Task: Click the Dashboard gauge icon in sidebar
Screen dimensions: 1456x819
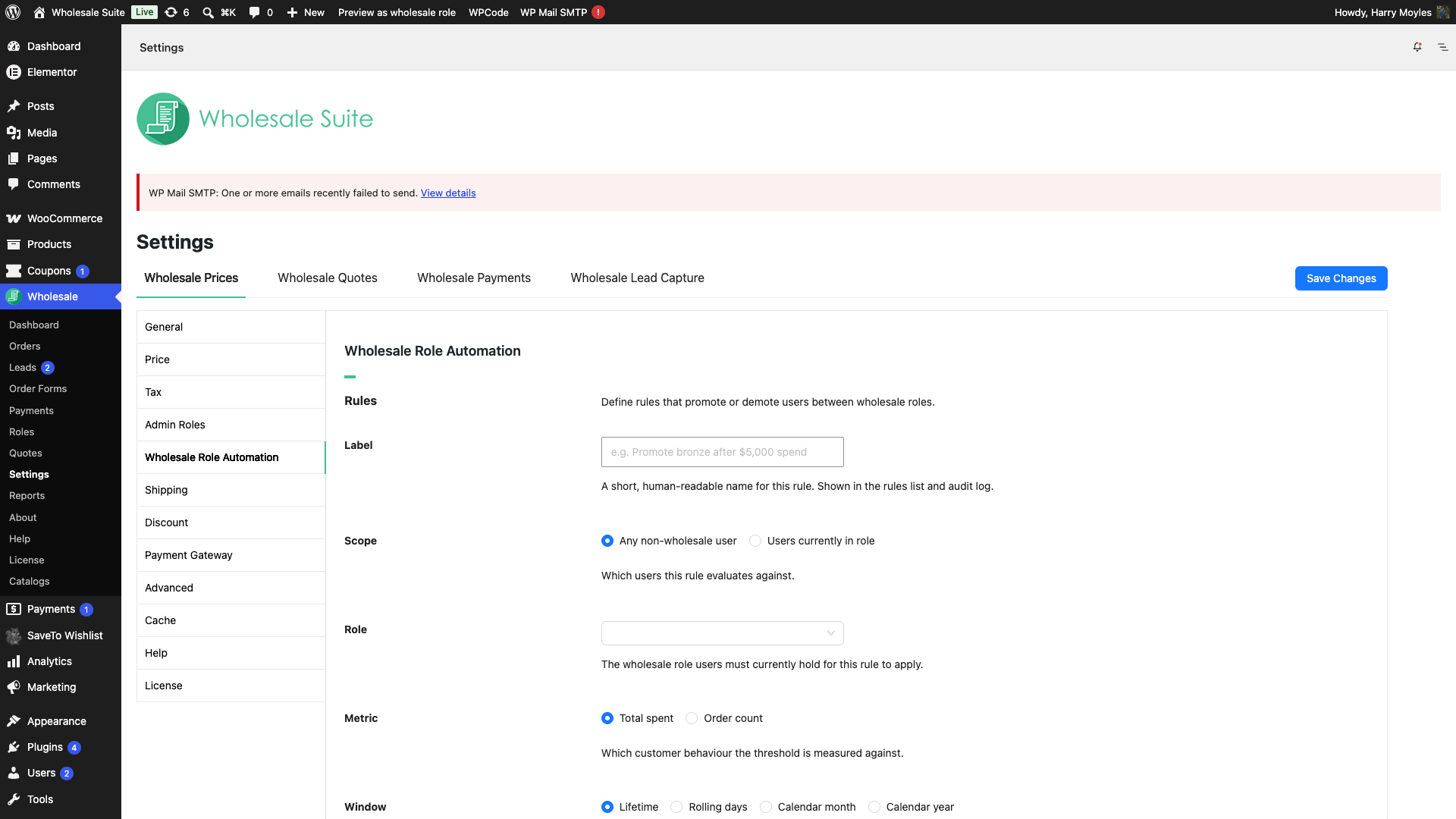Action: pyautogui.click(x=14, y=46)
